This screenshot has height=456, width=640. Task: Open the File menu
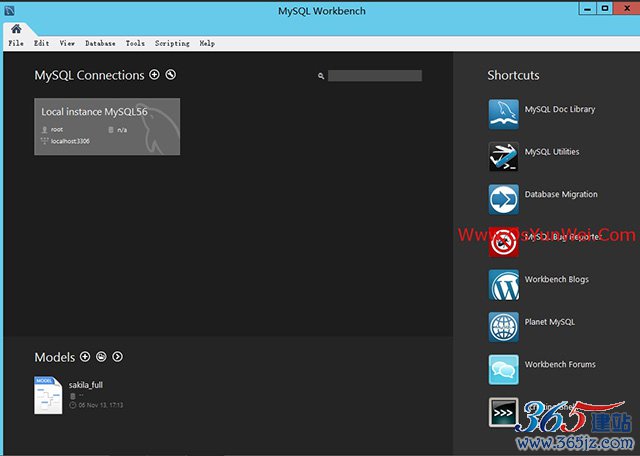(16, 43)
